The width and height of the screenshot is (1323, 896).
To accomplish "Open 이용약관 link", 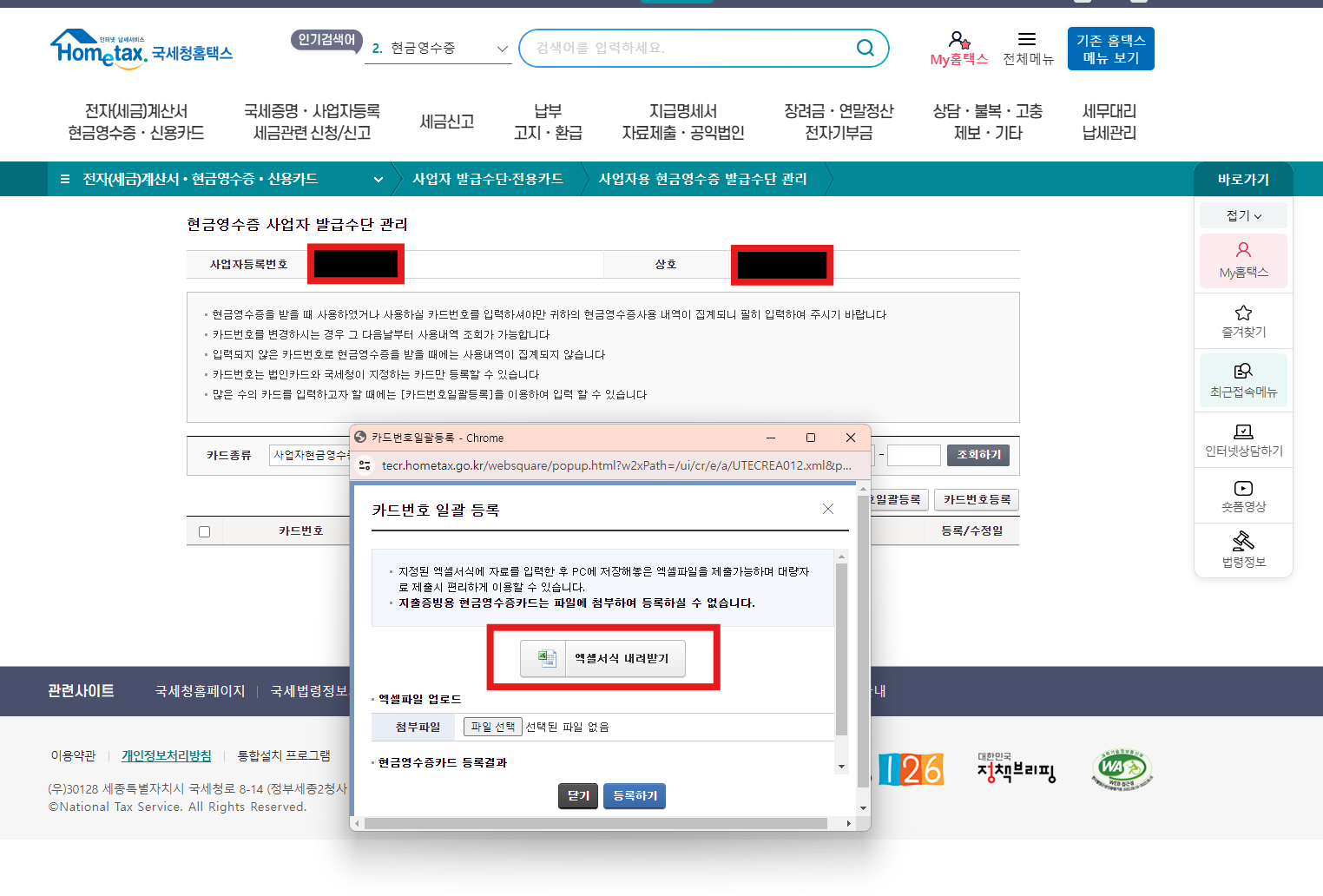I will click(73, 755).
